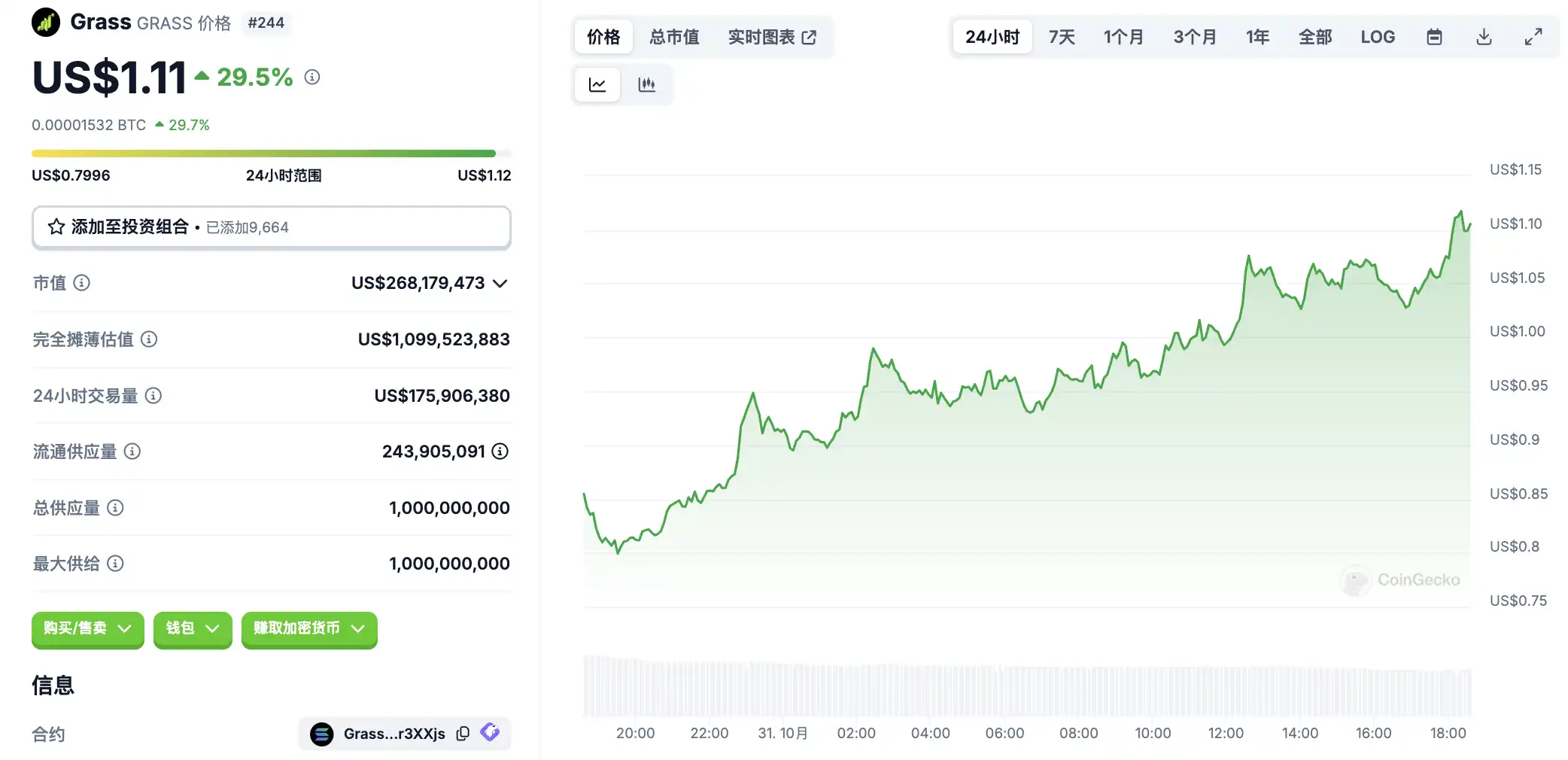Download the chart data
Viewport: 1568px width, 760px height.
click(1484, 37)
